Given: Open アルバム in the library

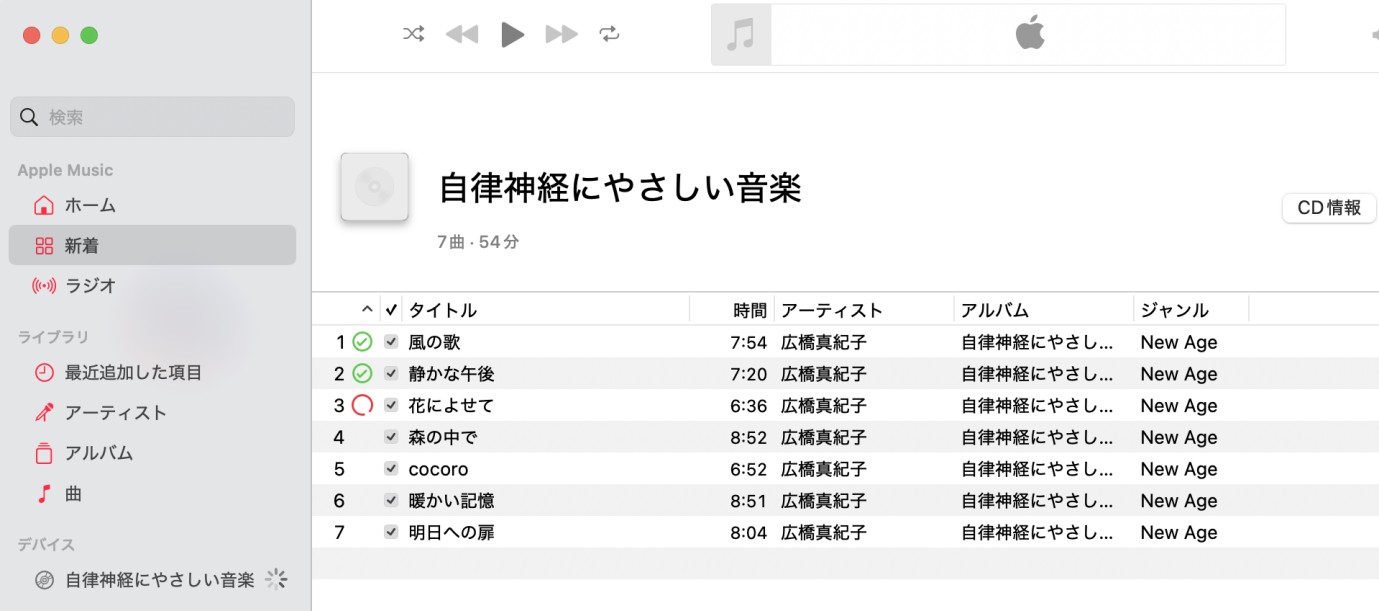Looking at the screenshot, I should point(152,452).
